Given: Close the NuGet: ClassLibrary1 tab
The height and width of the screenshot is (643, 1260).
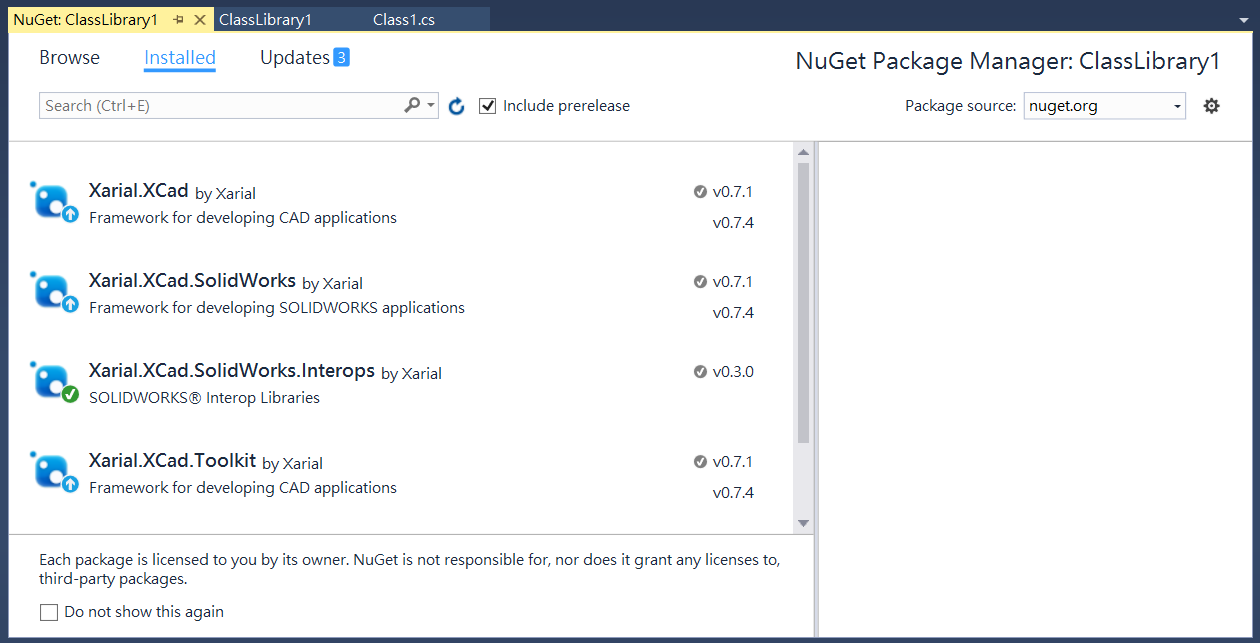Looking at the screenshot, I should [199, 19].
